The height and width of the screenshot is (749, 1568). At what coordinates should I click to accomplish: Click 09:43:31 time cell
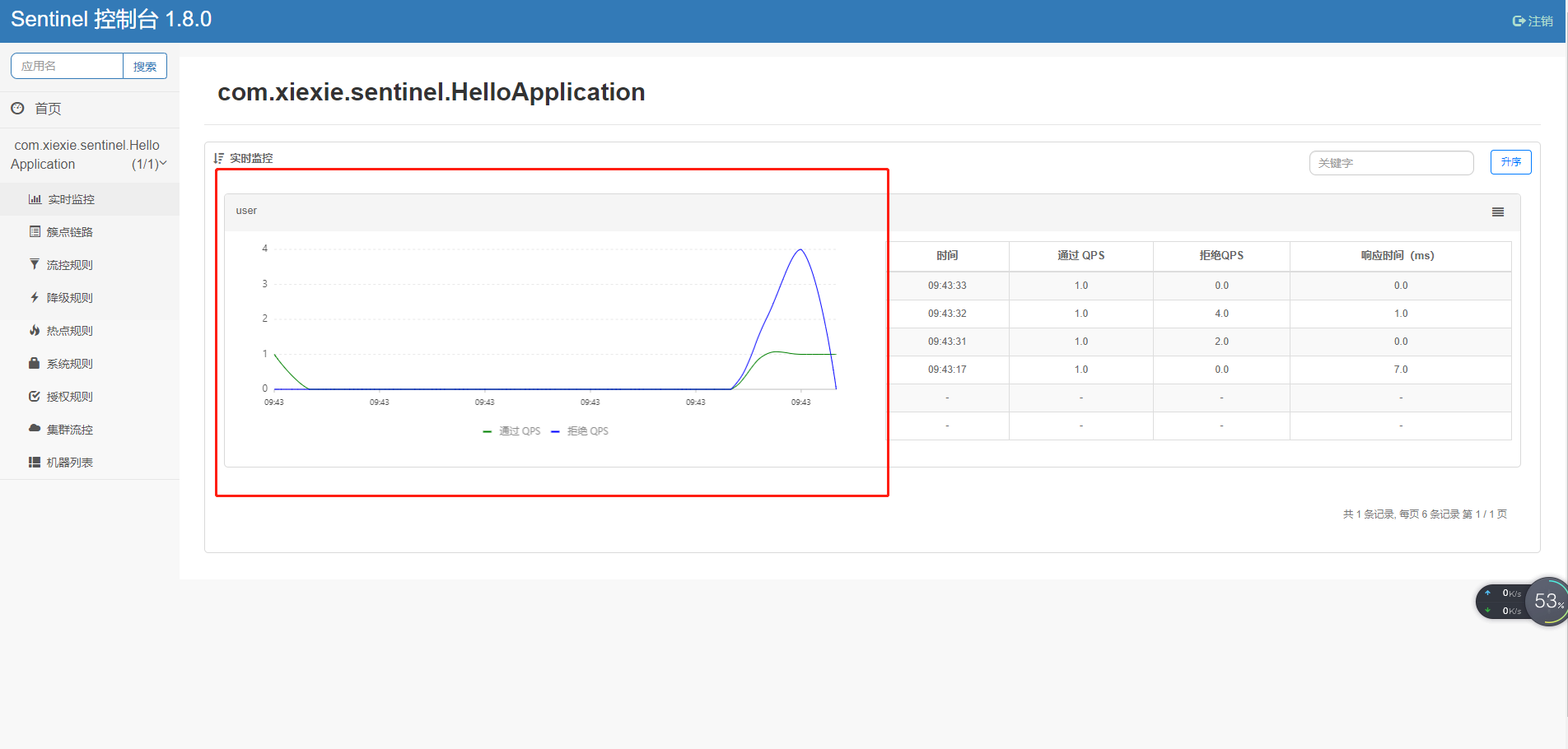pos(947,342)
